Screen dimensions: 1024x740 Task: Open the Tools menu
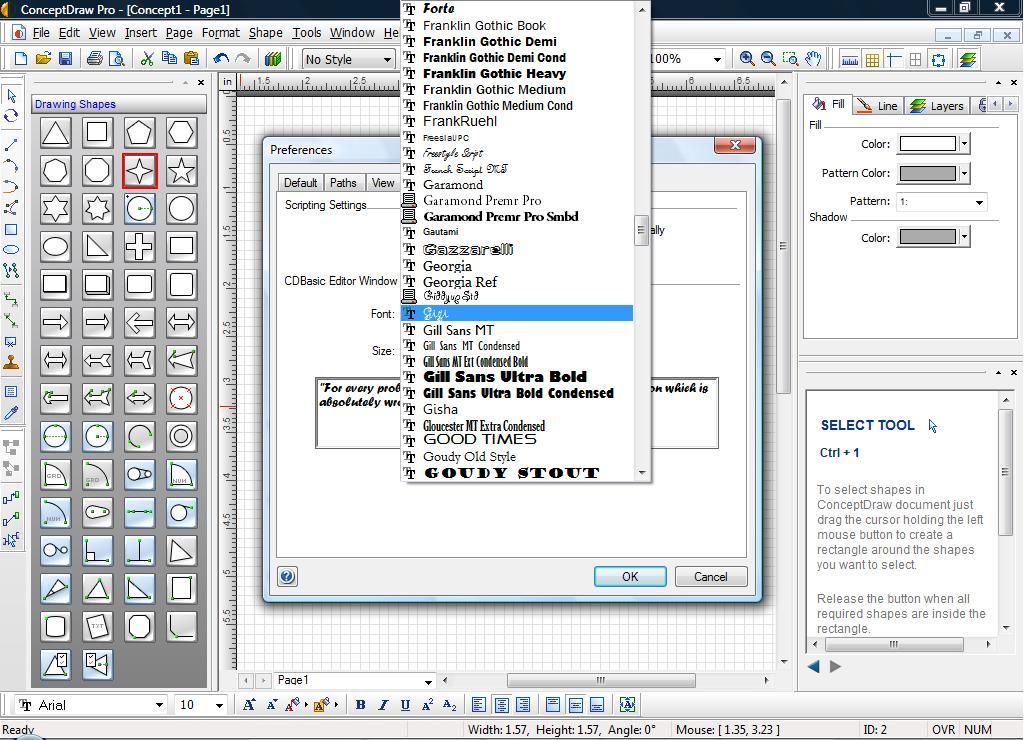tap(307, 33)
